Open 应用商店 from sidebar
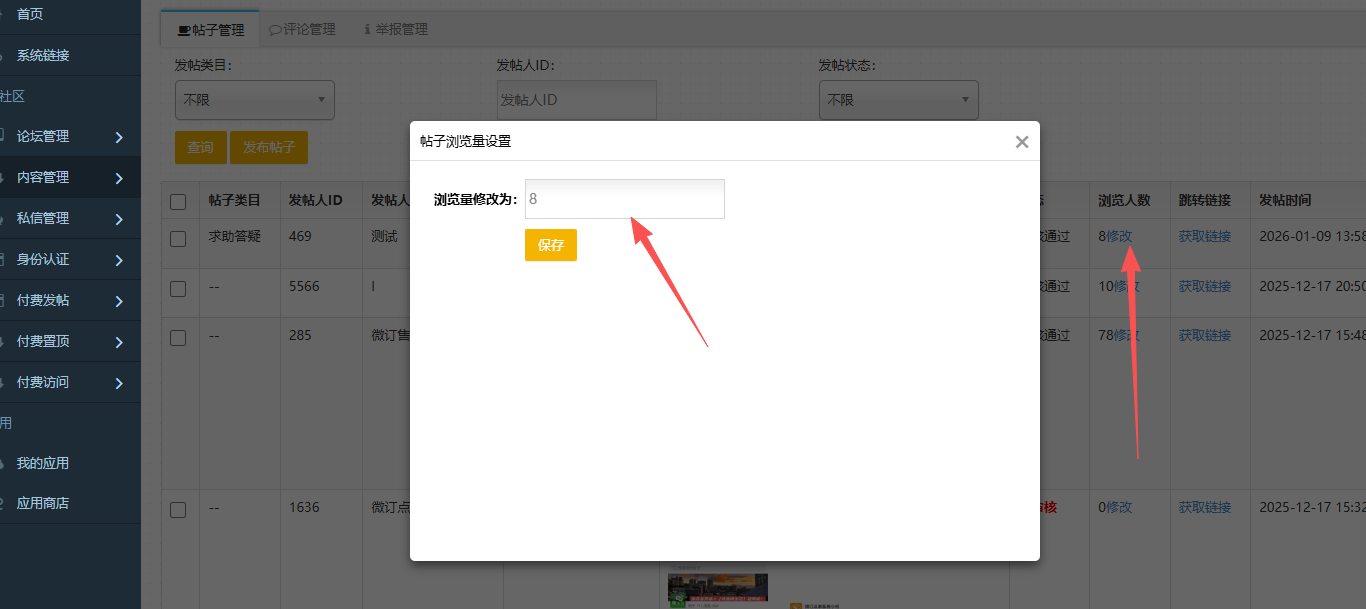Viewport: 1366px width, 609px height. tap(43, 504)
